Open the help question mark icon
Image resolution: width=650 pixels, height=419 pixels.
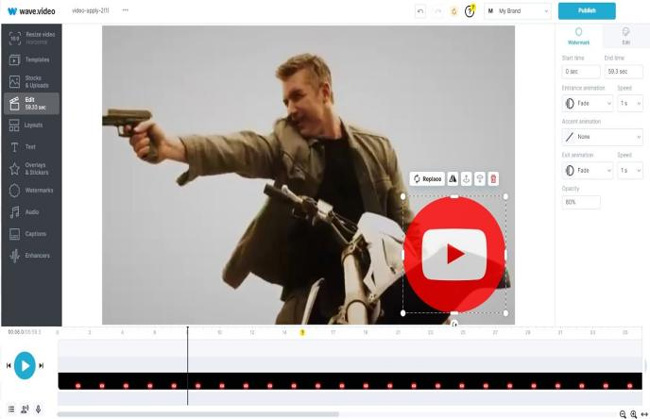[470, 11]
